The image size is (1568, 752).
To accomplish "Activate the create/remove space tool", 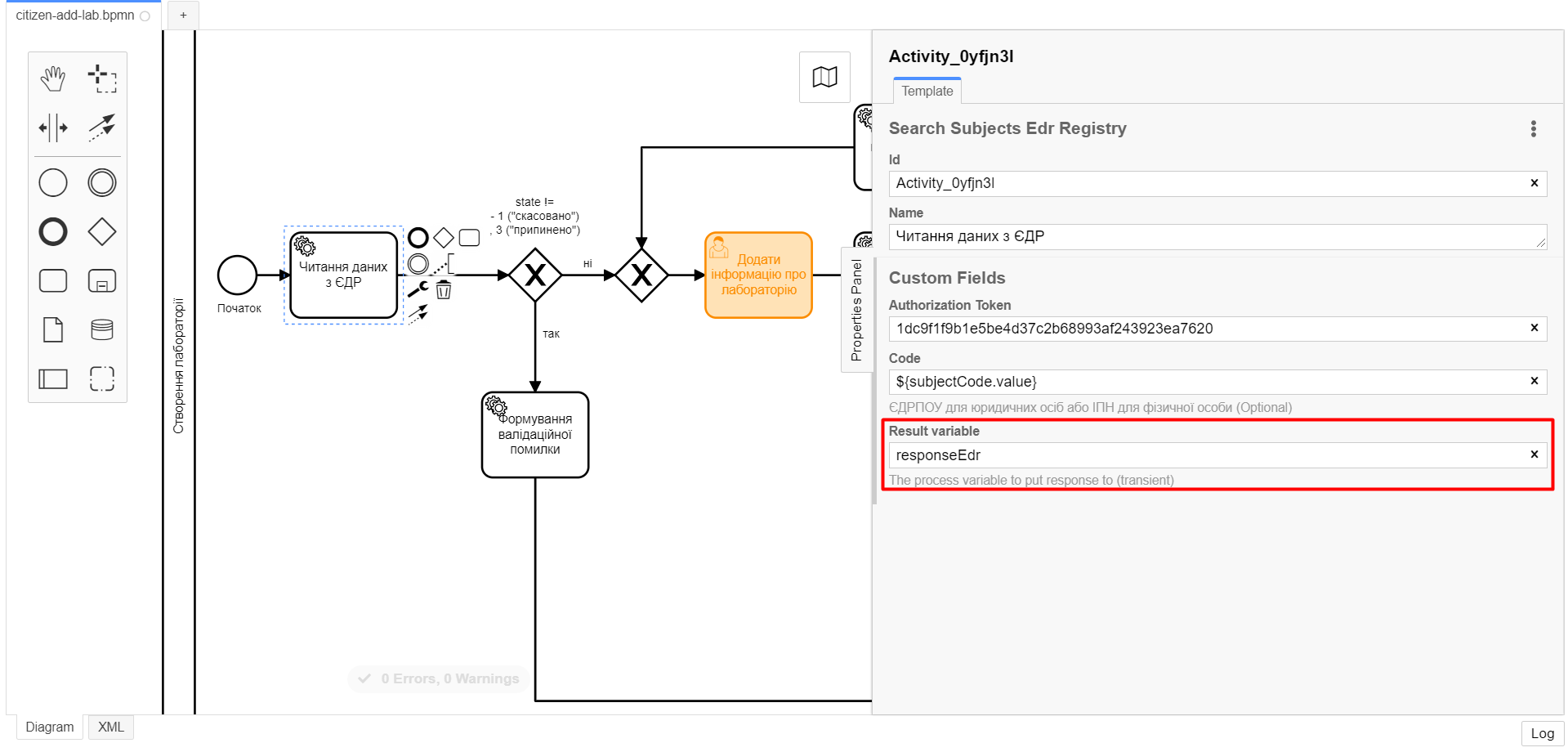I will 53,128.
